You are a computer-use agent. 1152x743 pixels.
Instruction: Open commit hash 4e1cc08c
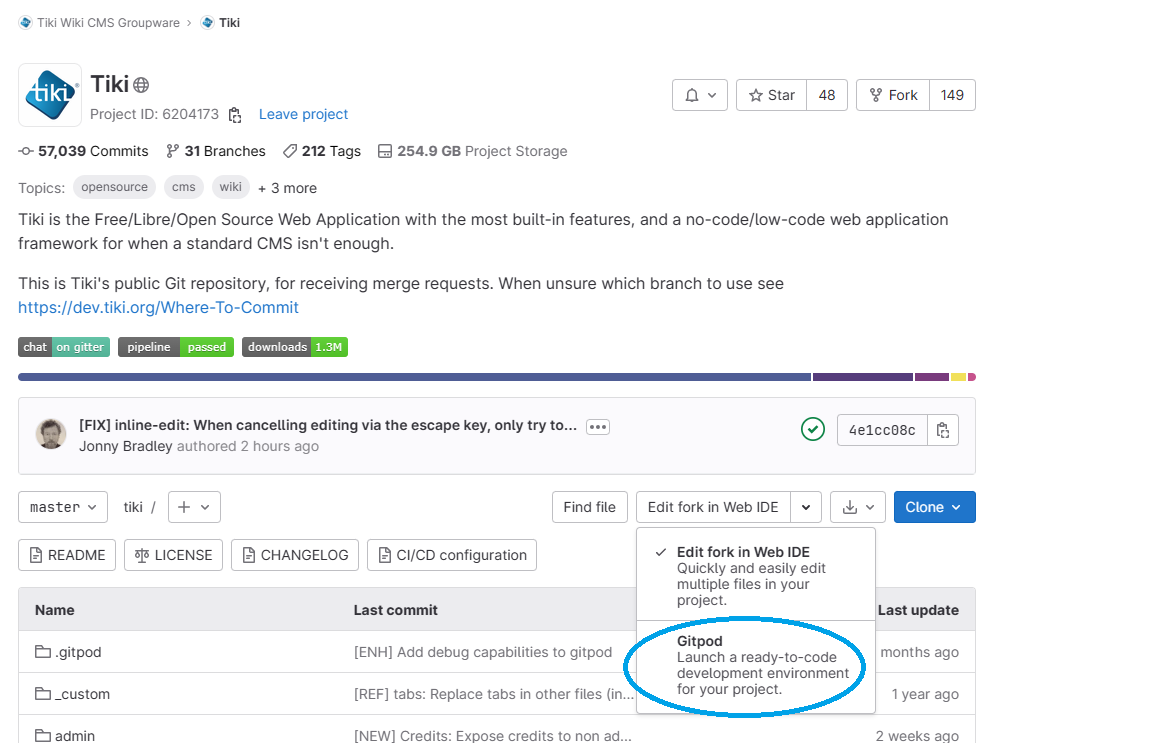[x=882, y=430]
